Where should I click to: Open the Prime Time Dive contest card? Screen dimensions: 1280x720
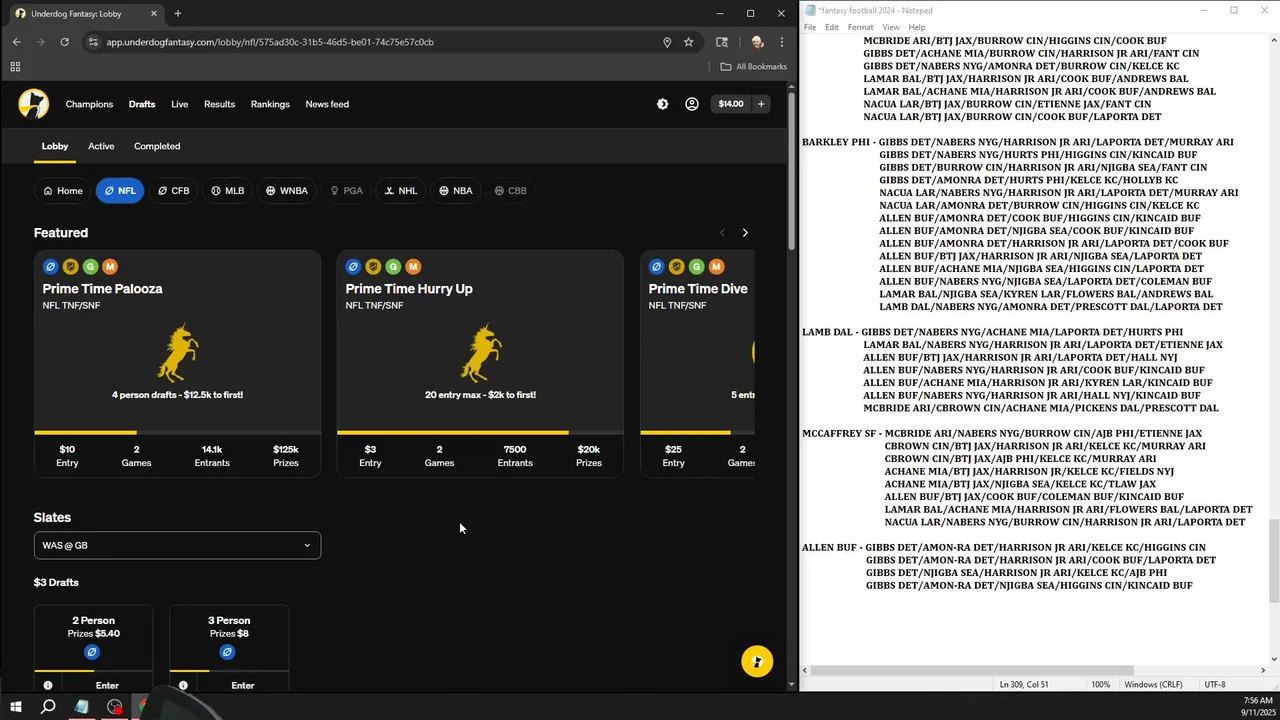[697, 363]
